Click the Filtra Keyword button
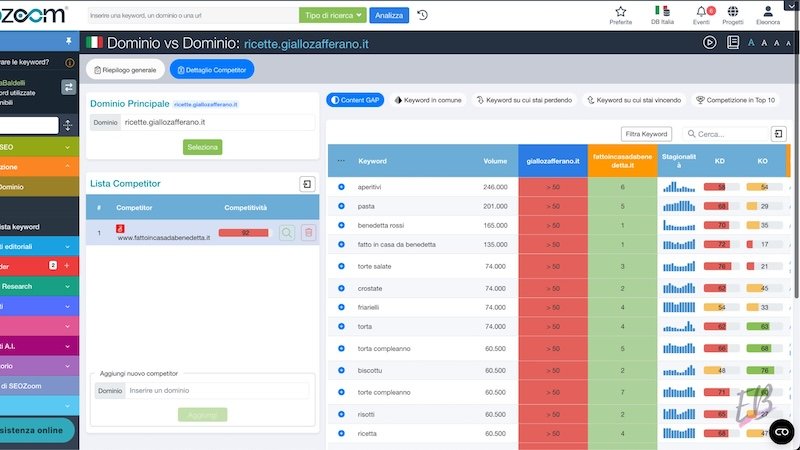The width and height of the screenshot is (800, 450). click(646, 134)
